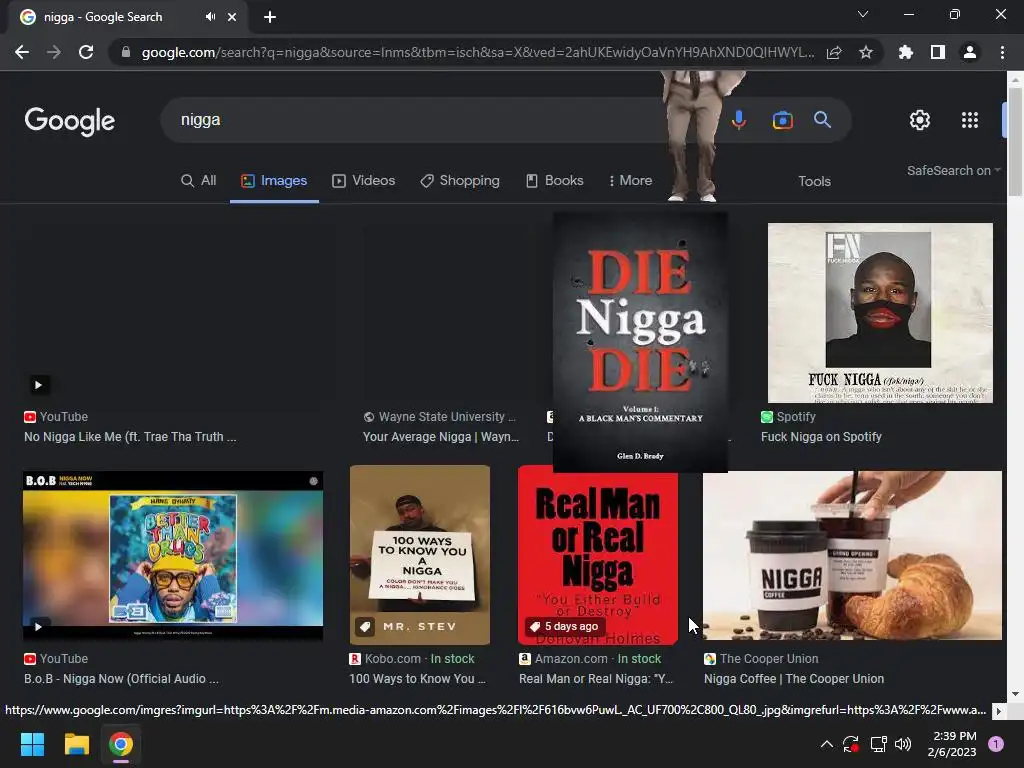
Task: Share this page using the address bar icon
Action: (x=834, y=53)
